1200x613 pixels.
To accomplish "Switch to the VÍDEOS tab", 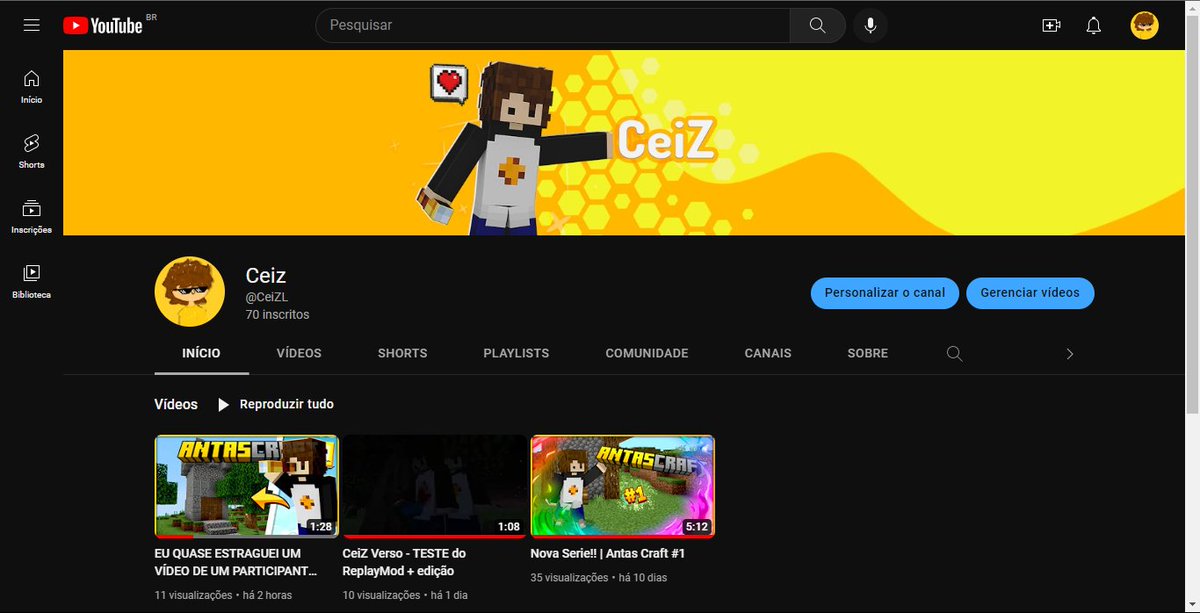I will 299,353.
